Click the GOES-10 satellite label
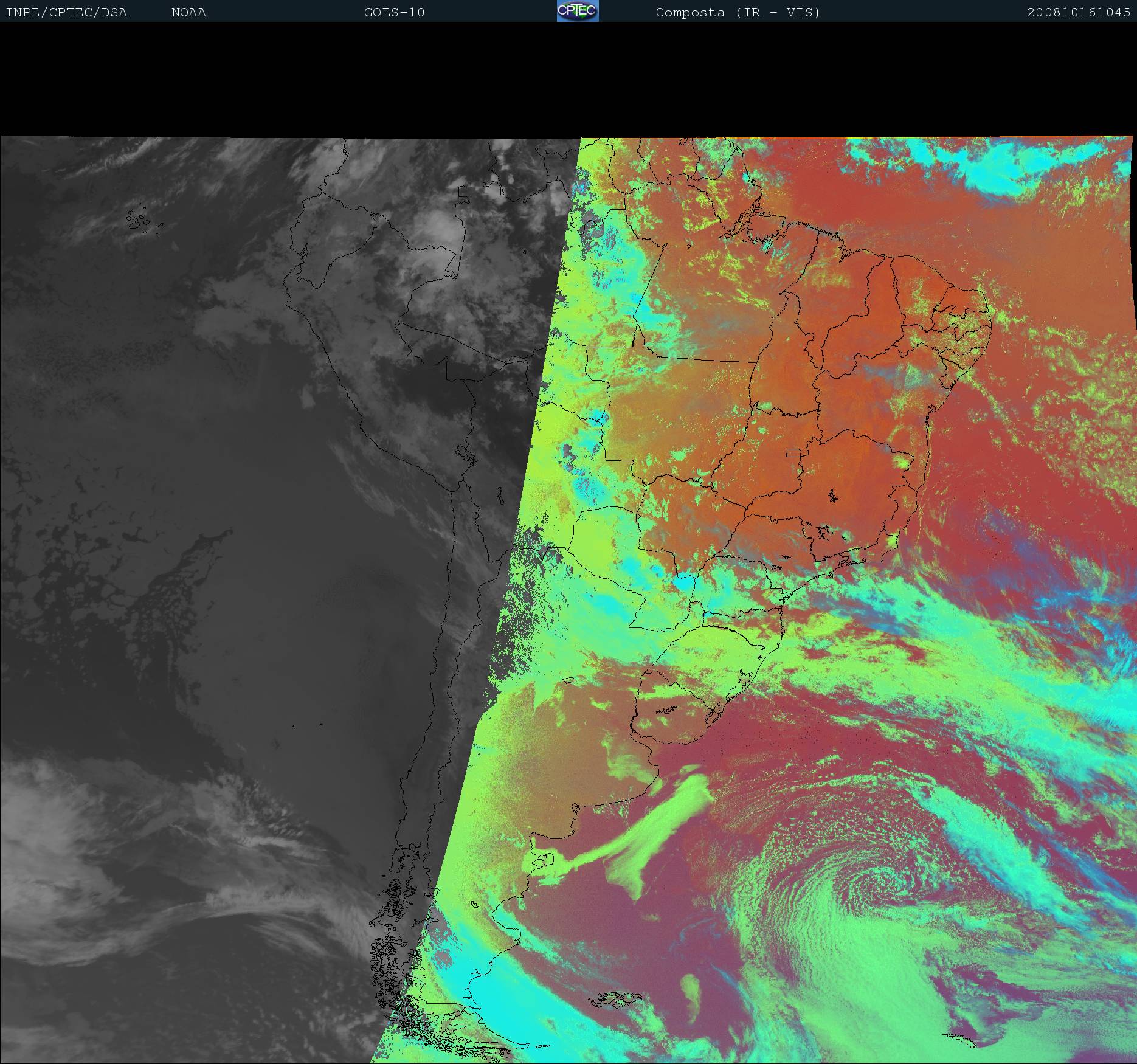The image size is (1137, 1064). [394, 13]
